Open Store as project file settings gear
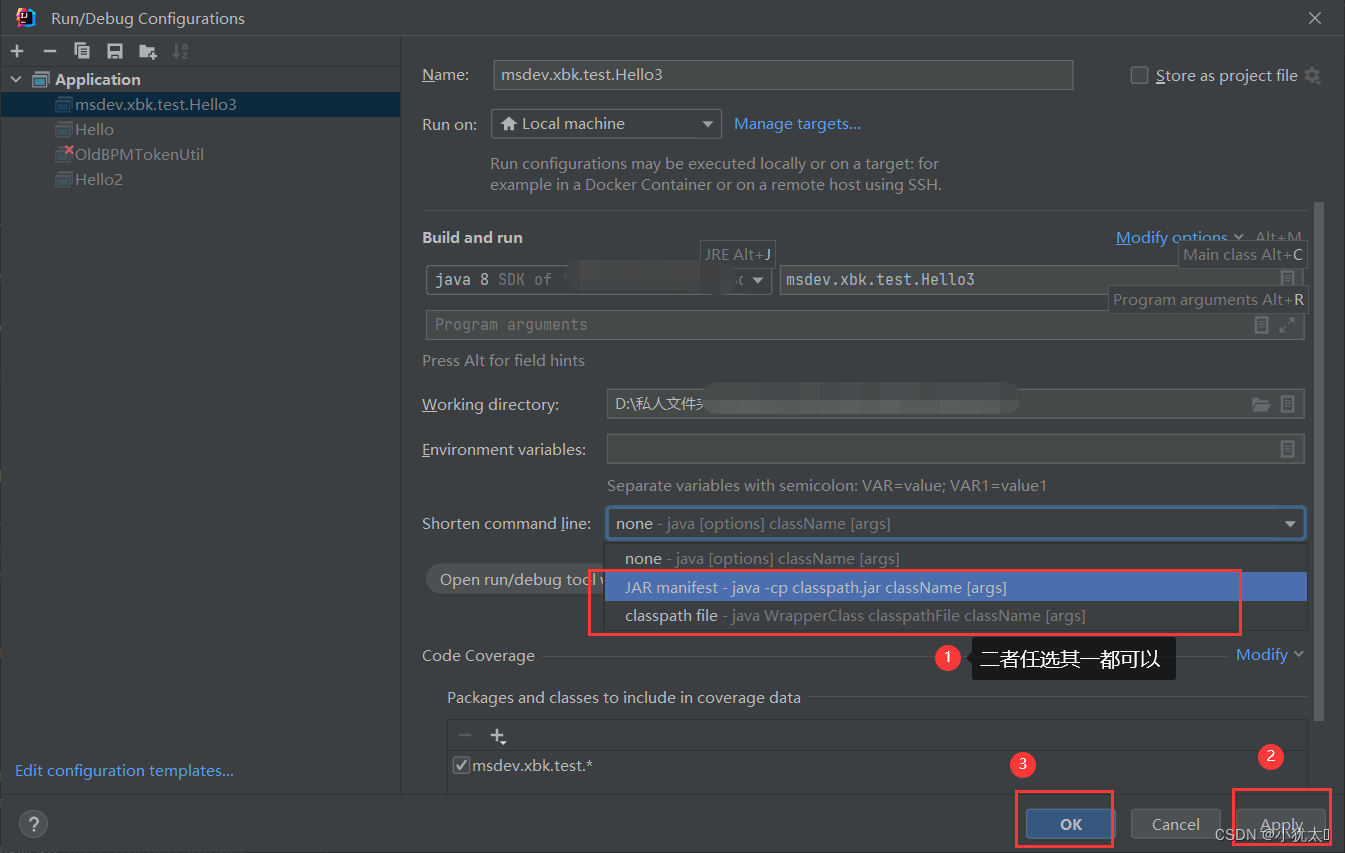The height and width of the screenshot is (853, 1345). (x=1313, y=76)
